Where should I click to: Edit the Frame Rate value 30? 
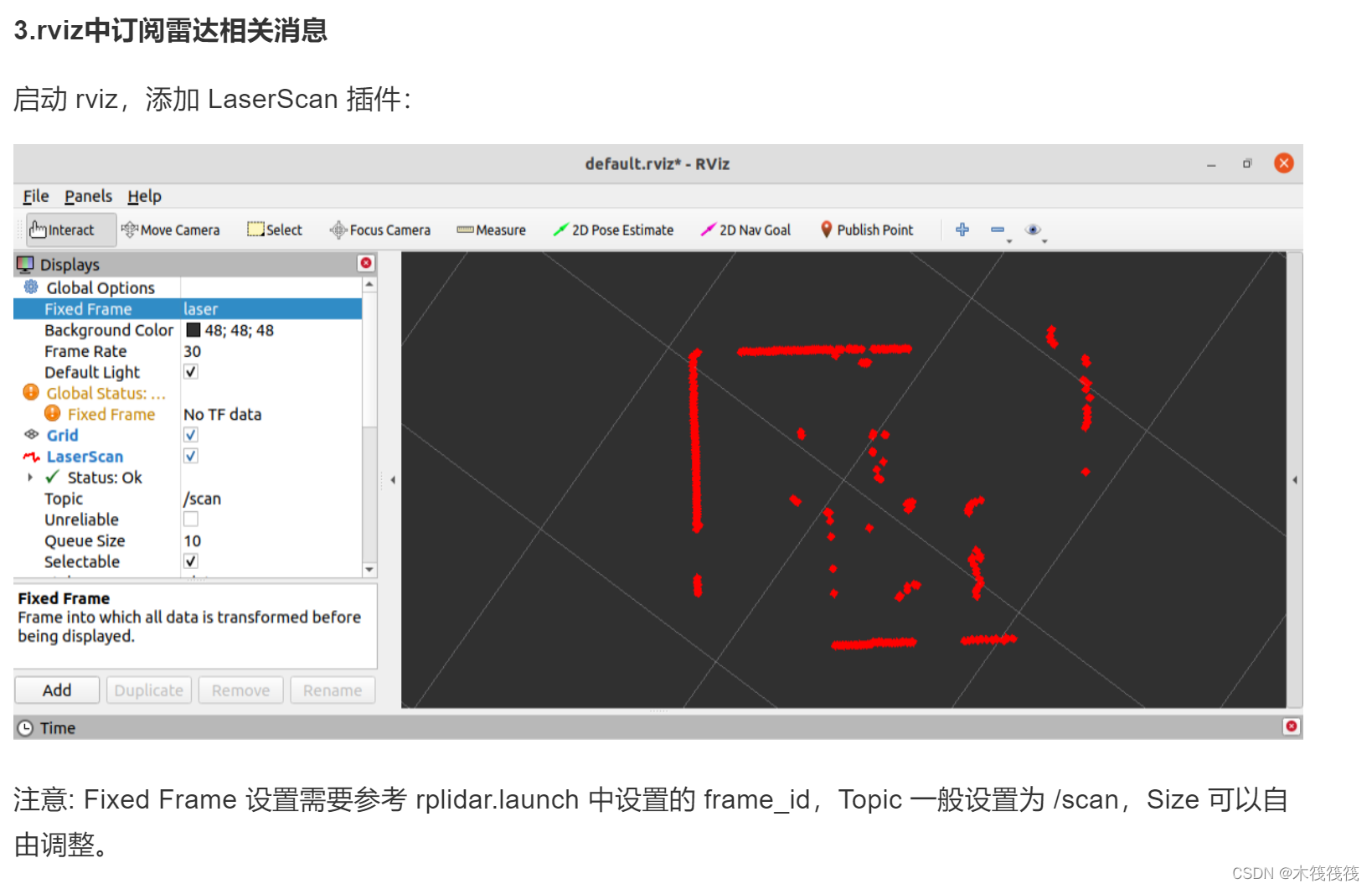tap(271, 350)
